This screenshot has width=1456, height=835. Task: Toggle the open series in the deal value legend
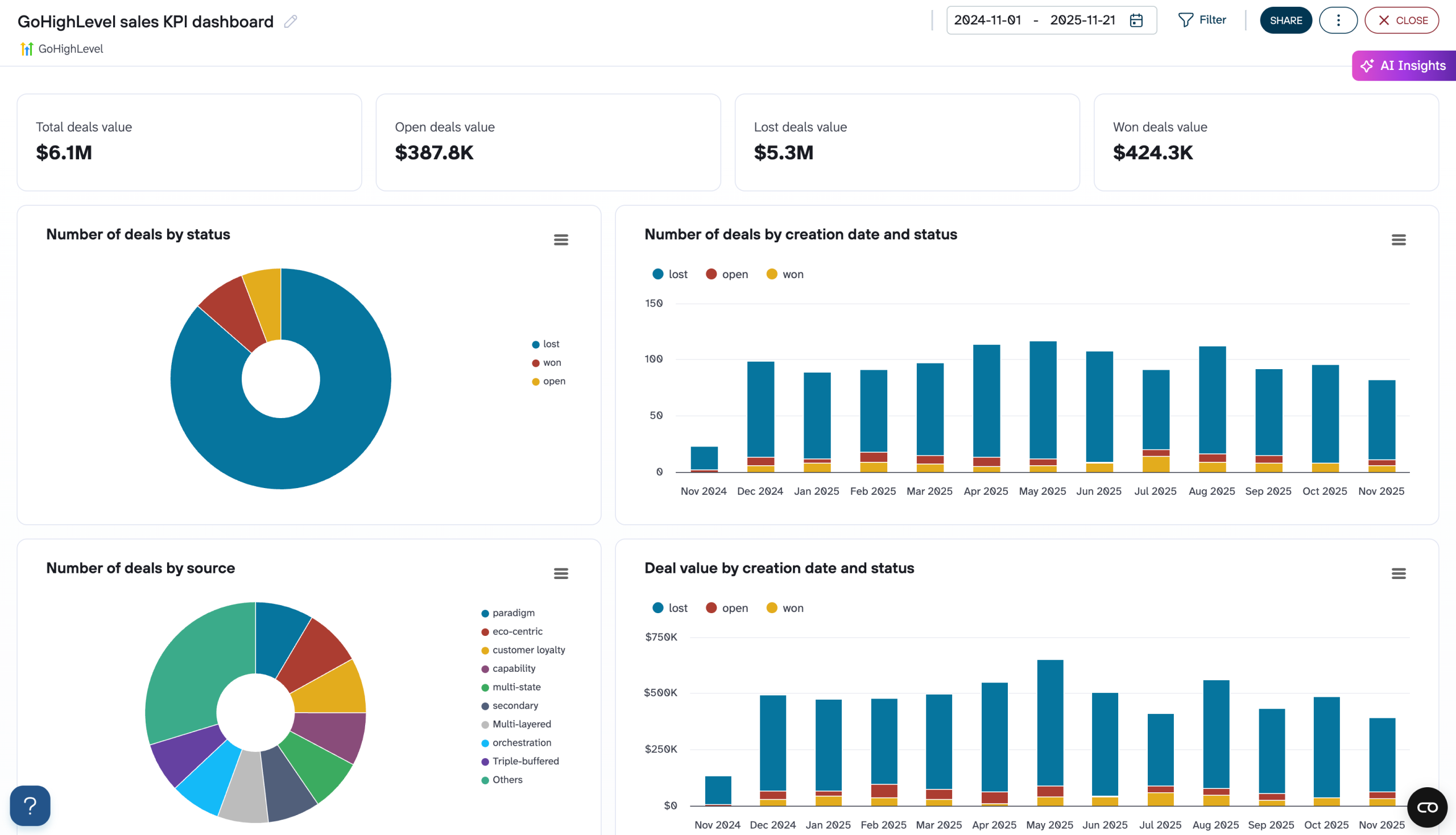coord(726,607)
